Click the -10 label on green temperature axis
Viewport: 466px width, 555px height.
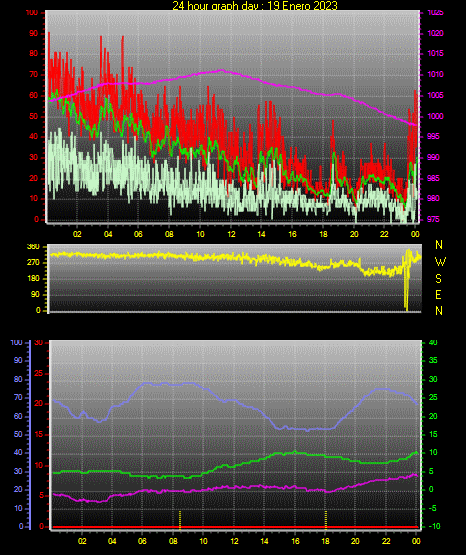435,526
